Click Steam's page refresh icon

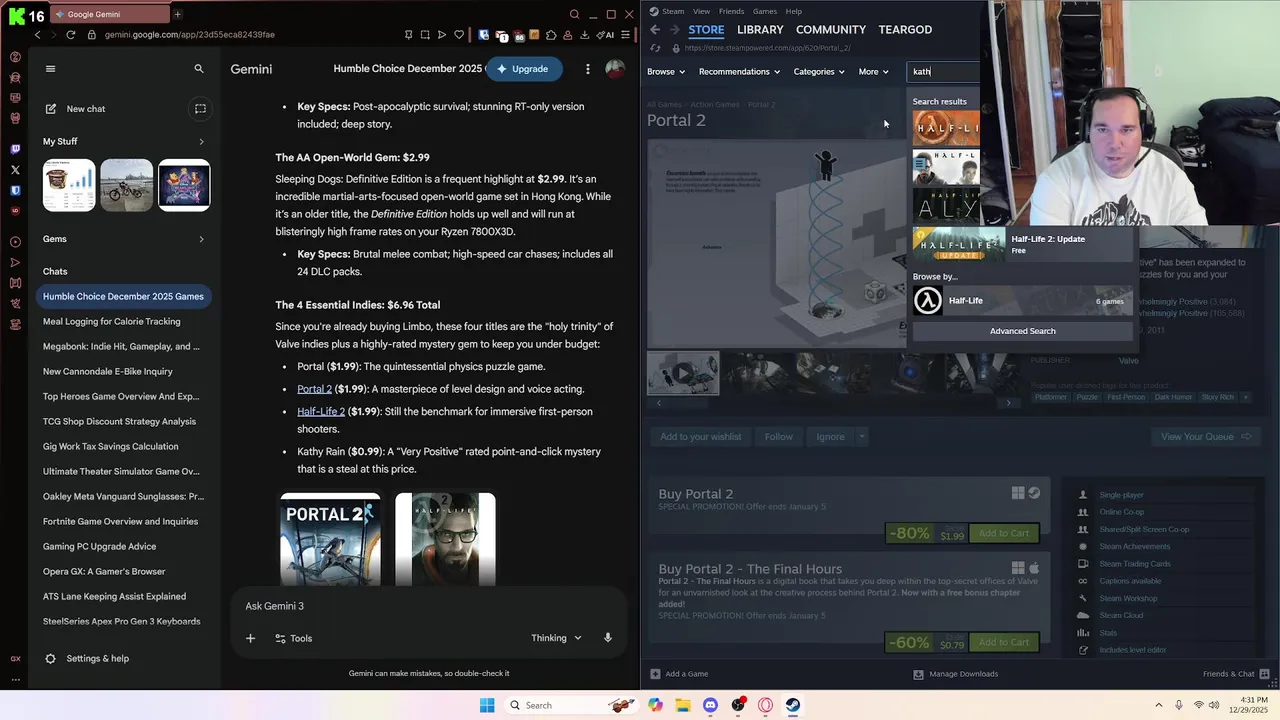655,48
